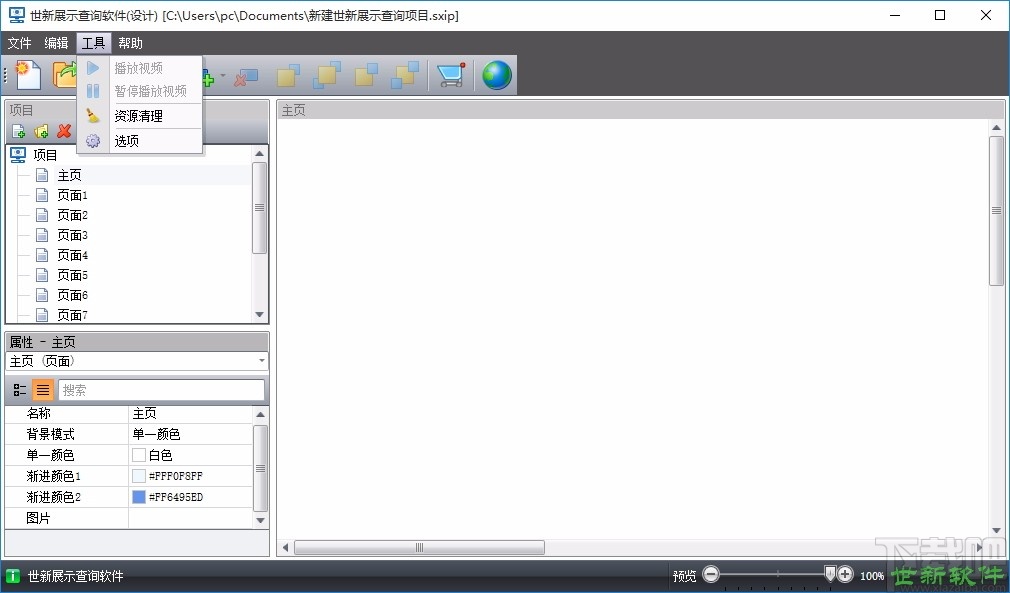
Task: Open the add control dropdown arrow in toolbar
Action: pos(222,76)
